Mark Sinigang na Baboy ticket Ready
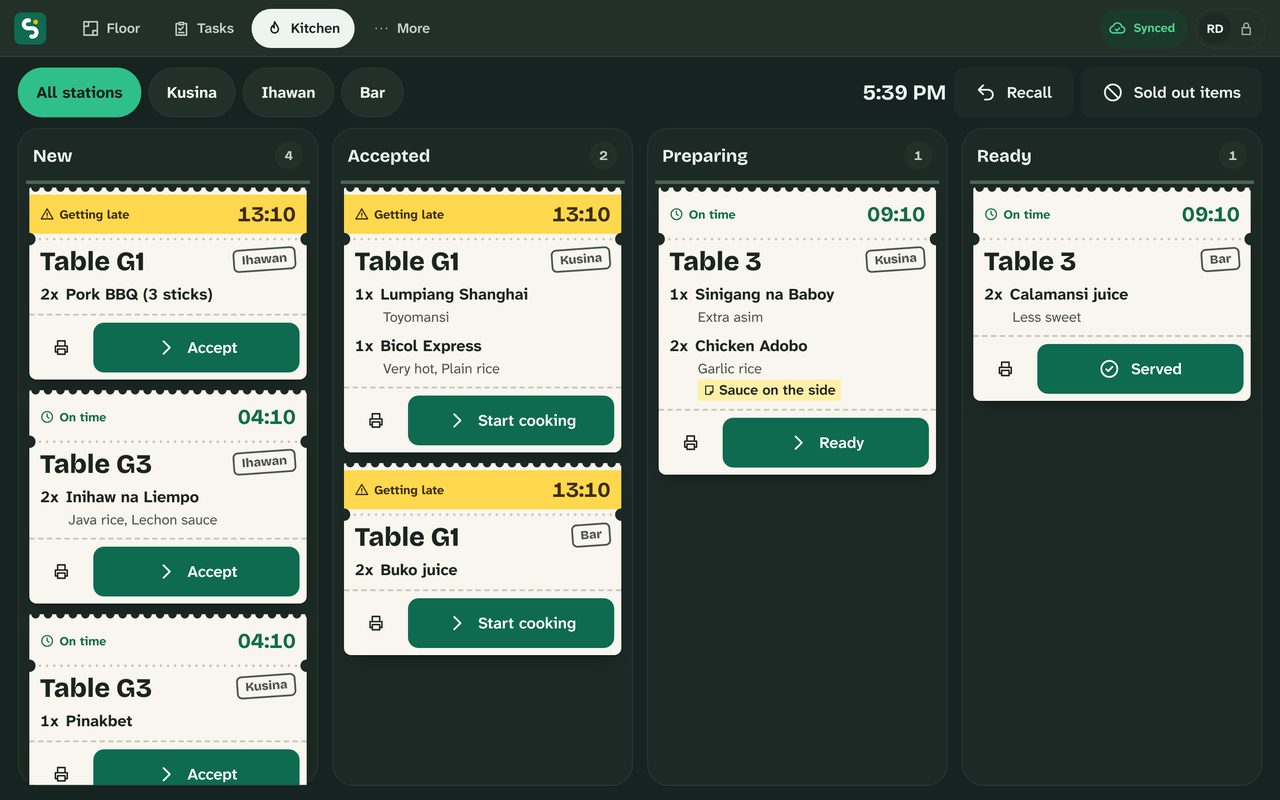This screenshot has height=800, width=1280. (826, 443)
